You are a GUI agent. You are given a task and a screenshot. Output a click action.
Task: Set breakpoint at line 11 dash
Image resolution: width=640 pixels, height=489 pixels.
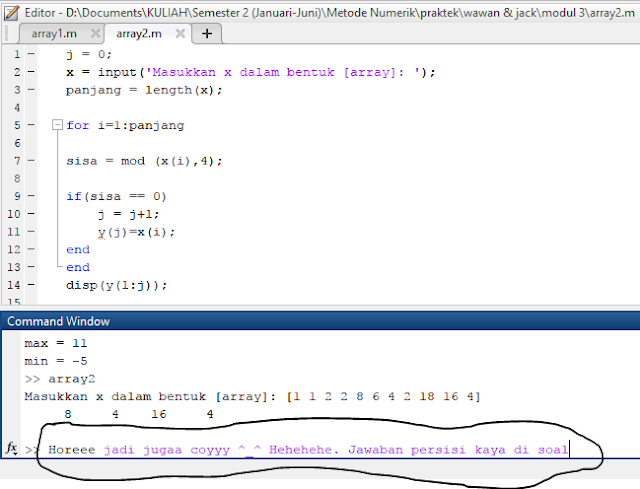pos(31,231)
